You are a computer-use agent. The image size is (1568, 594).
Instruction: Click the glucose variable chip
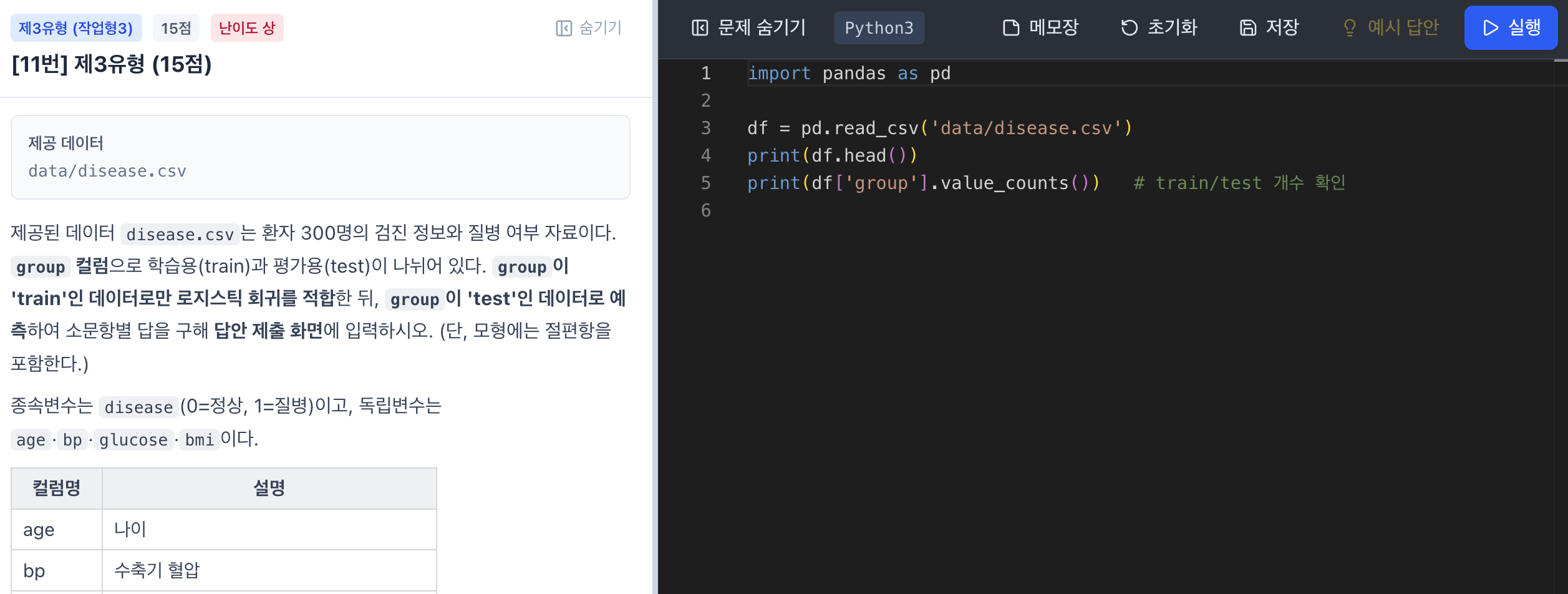tap(133, 439)
